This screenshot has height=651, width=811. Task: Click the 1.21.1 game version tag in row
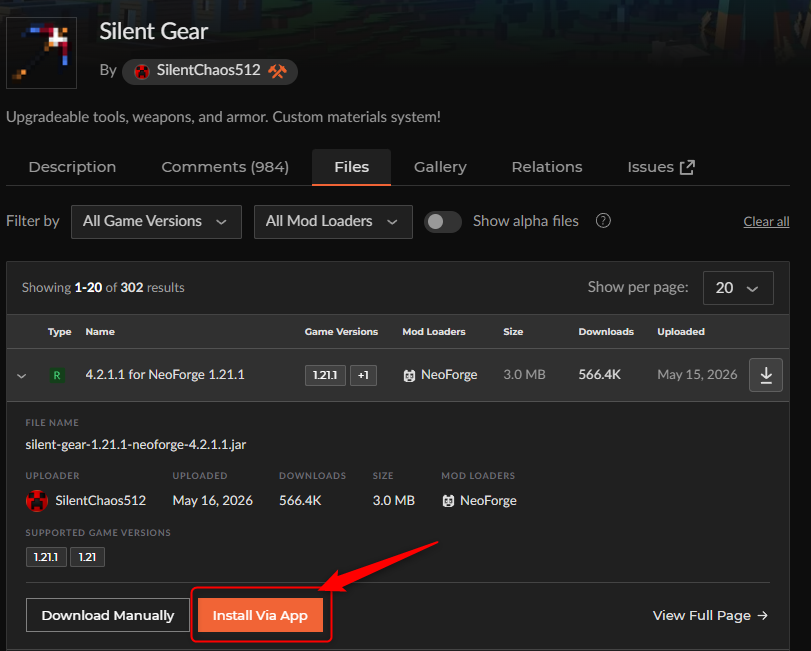point(325,375)
